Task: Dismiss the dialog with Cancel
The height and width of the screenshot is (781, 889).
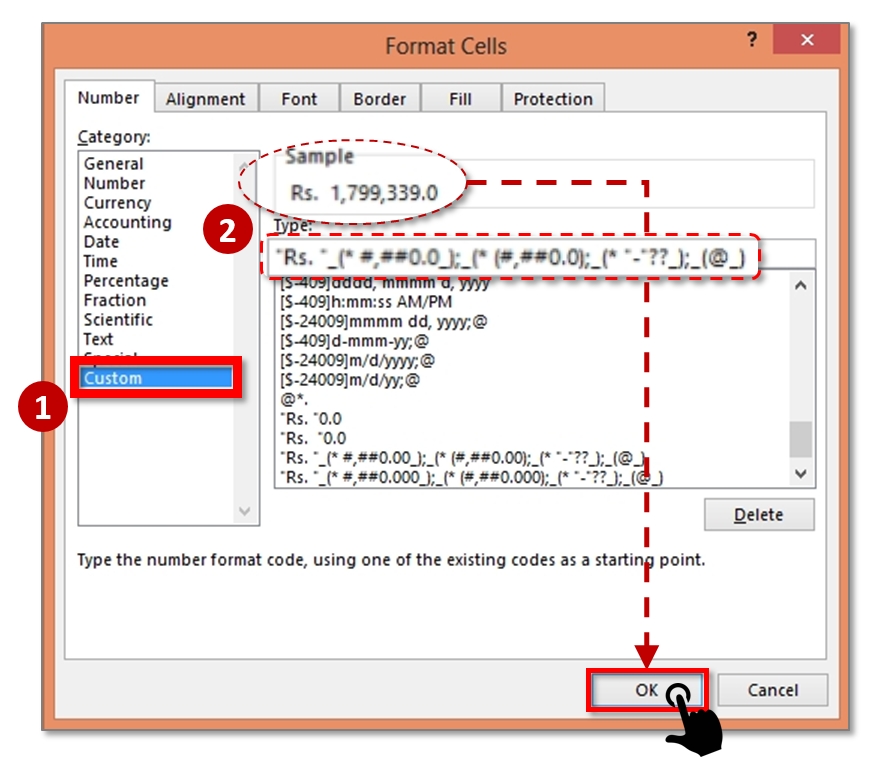Action: click(773, 690)
